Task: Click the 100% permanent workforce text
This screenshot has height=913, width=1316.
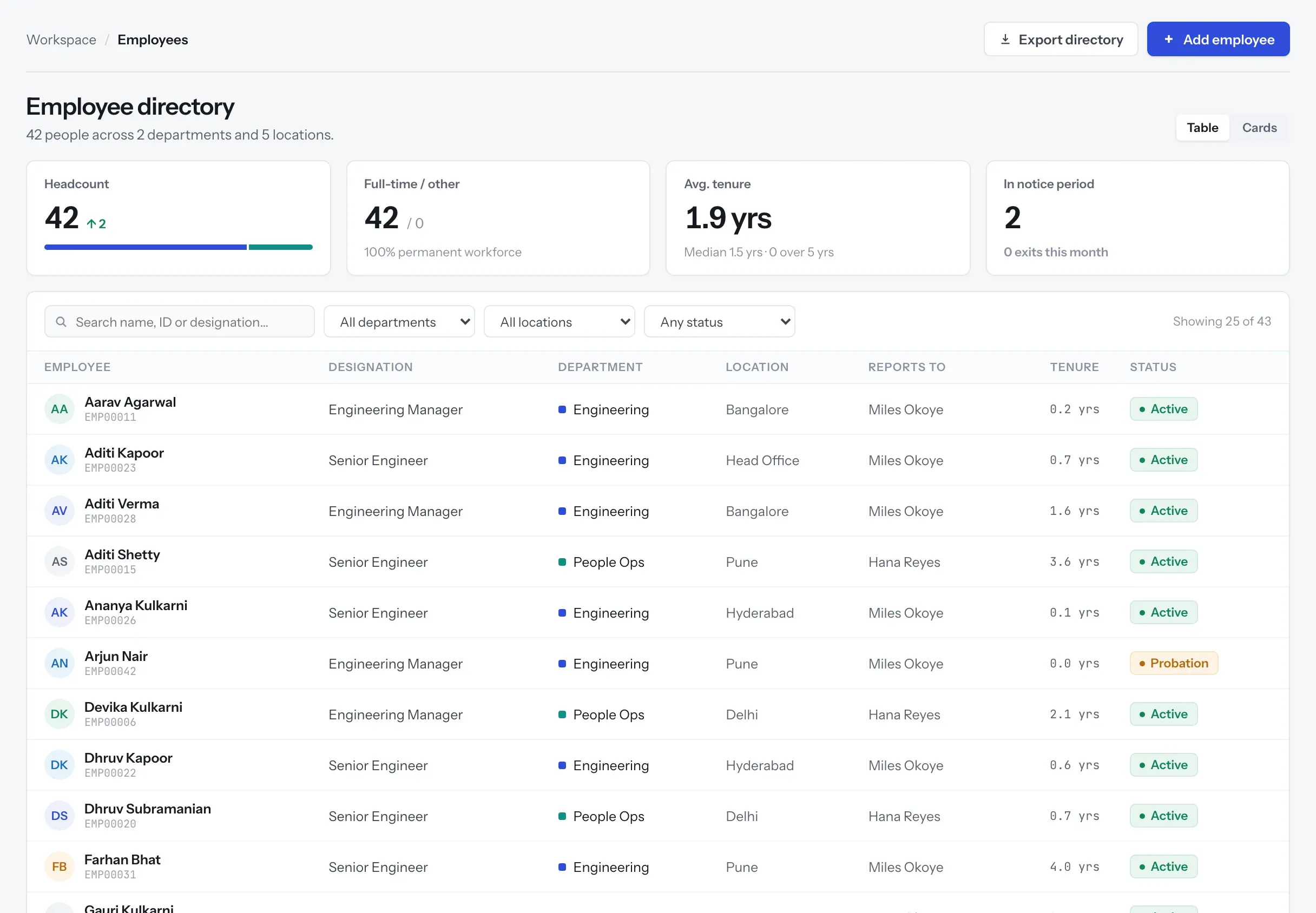Action: click(443, 252)
